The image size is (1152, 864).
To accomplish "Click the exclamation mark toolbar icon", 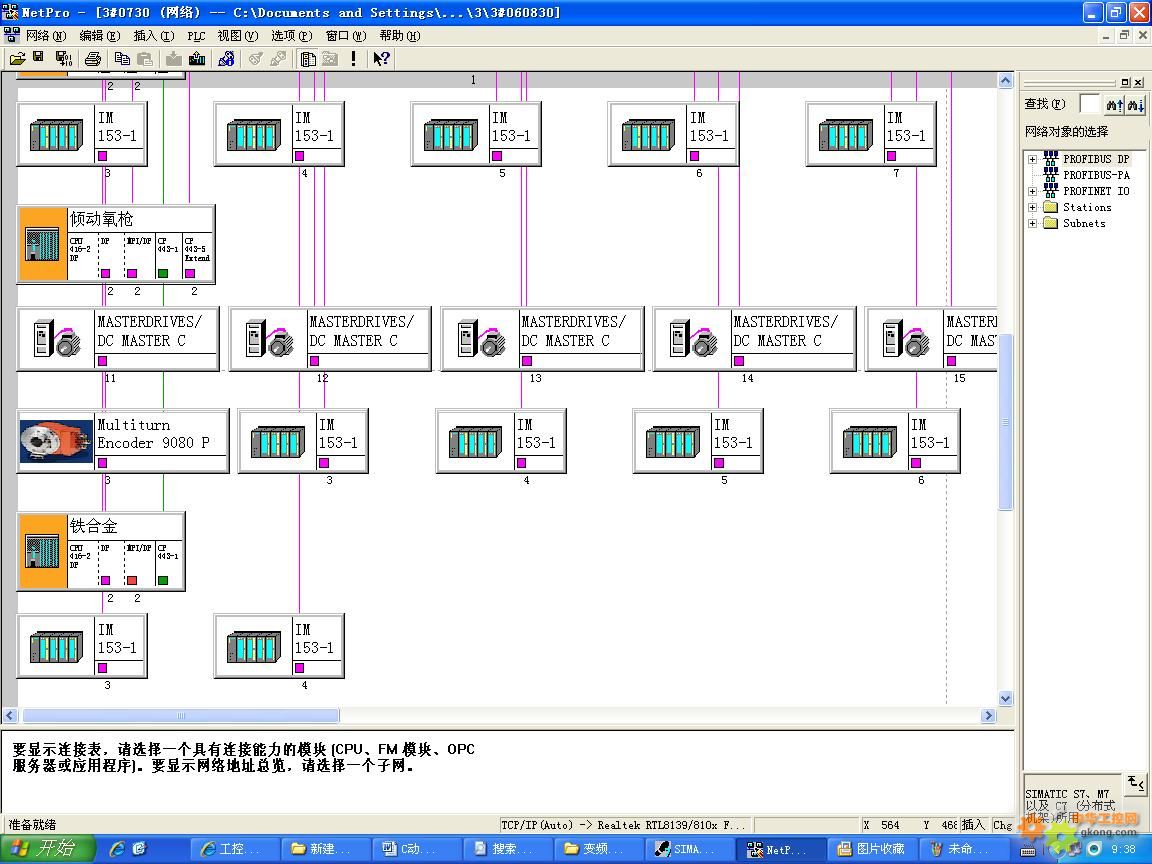I will [353, 59].
